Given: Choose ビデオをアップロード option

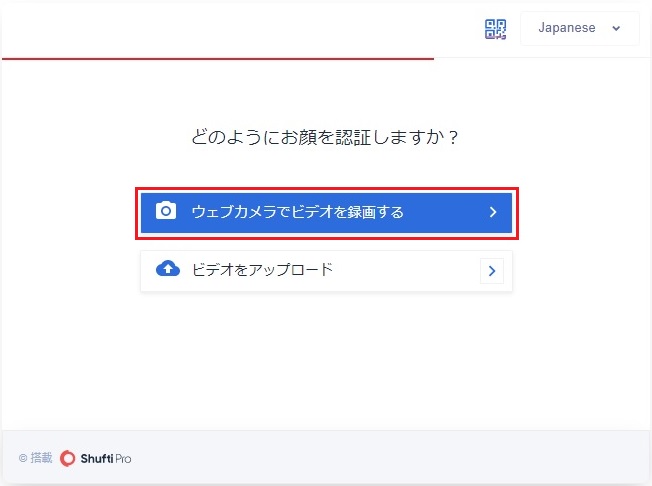Looking at the screenshot, I should click(326, 271).
